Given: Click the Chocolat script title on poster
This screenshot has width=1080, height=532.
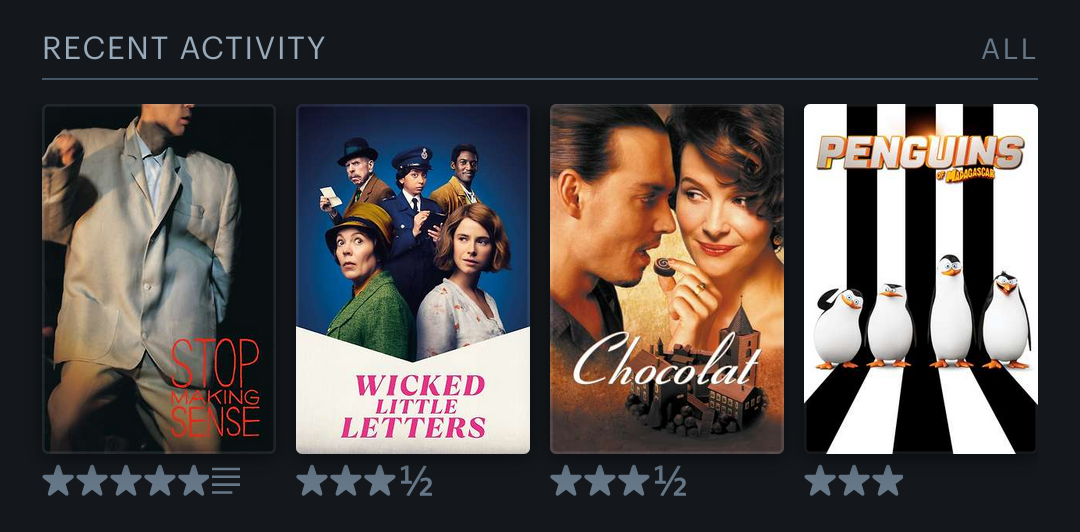Looking at the screenshot, I should click(x=667, y=360).
